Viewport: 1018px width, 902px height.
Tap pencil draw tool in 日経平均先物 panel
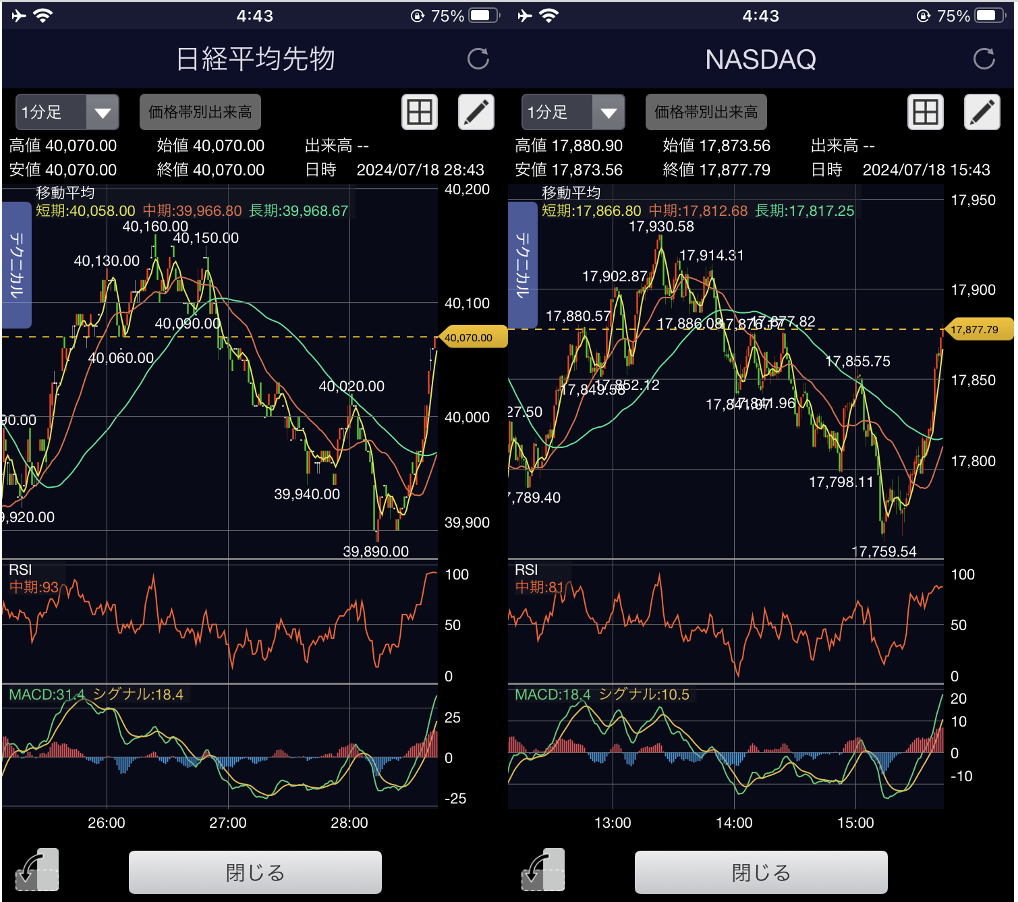(x=476, y=112)
